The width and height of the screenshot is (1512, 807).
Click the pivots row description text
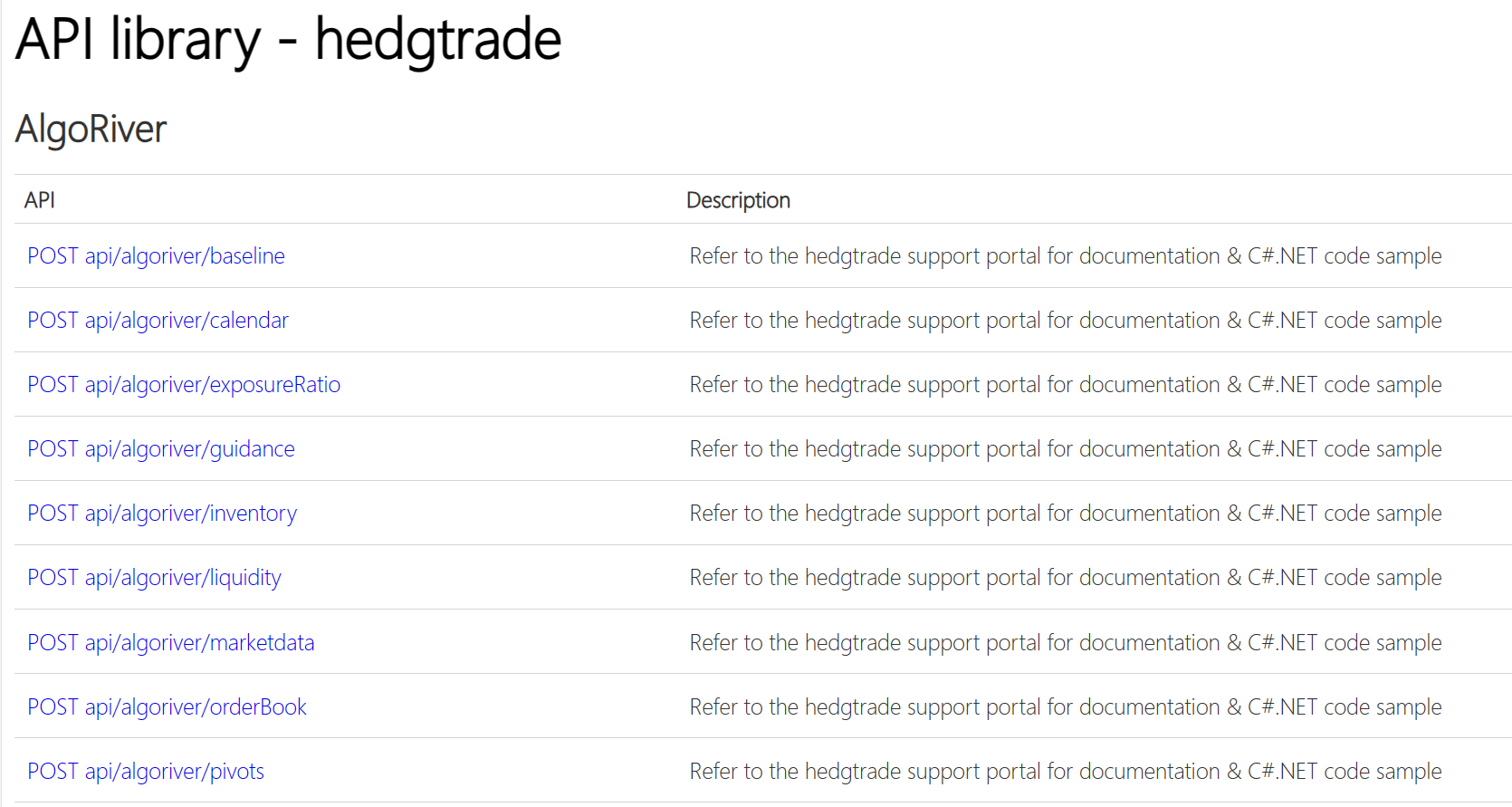pyautogui.click(x=1066, y=772)
